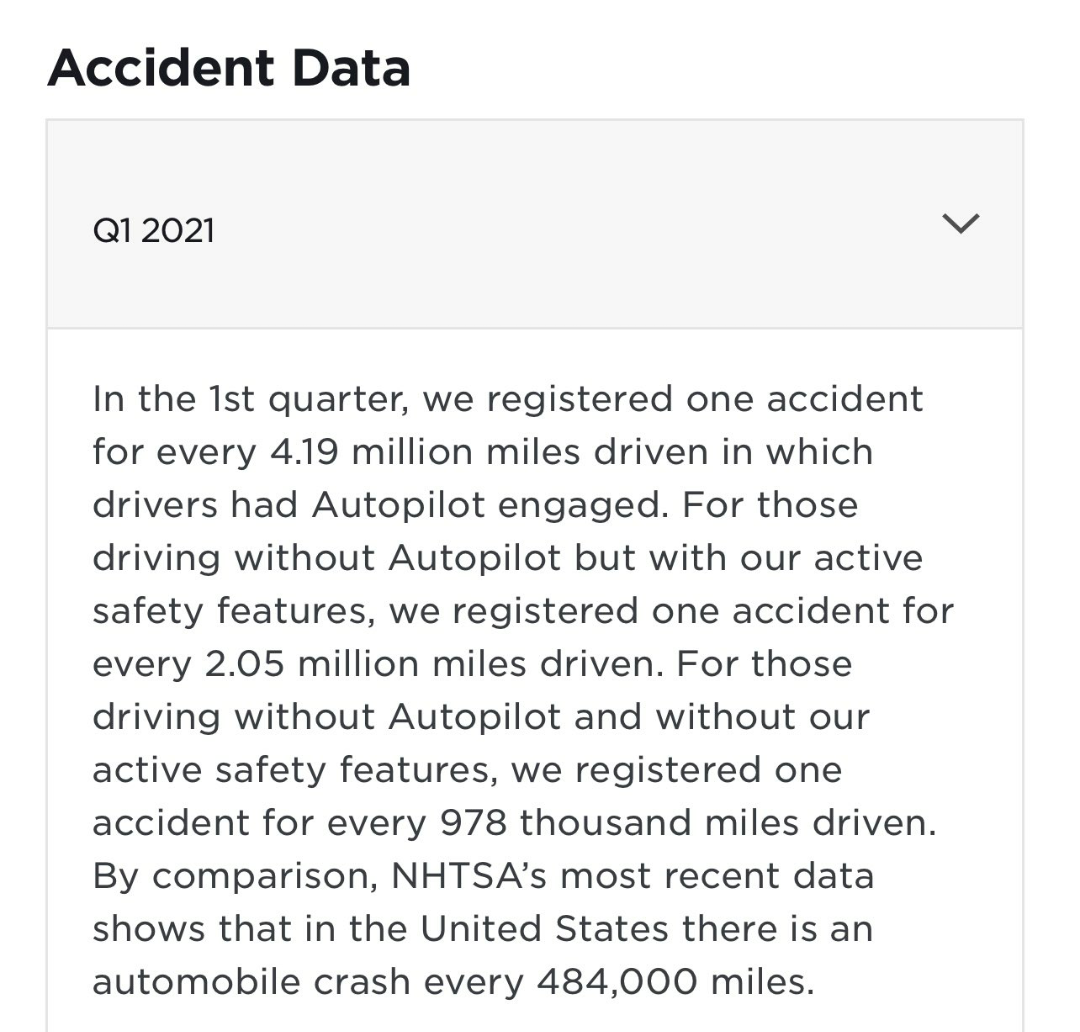
Task: Select the Q1 2021 label text
Action: (x=154, y=230)
